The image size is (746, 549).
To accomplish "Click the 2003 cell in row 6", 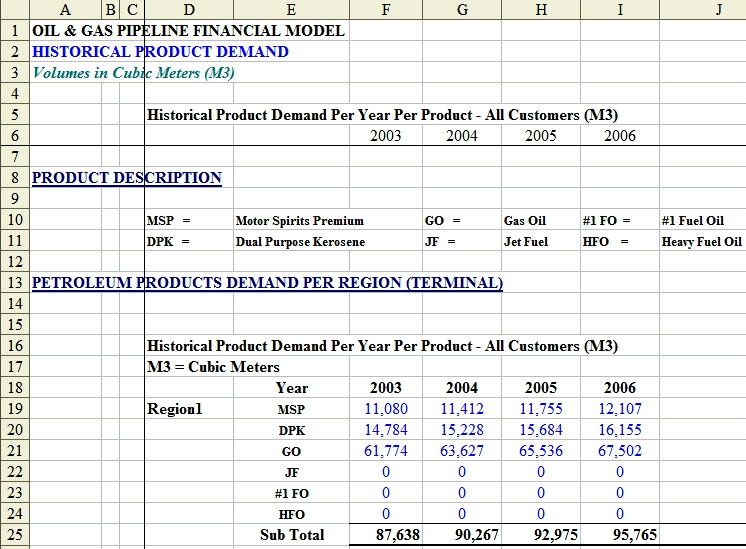I will click(x=386, y=136).
